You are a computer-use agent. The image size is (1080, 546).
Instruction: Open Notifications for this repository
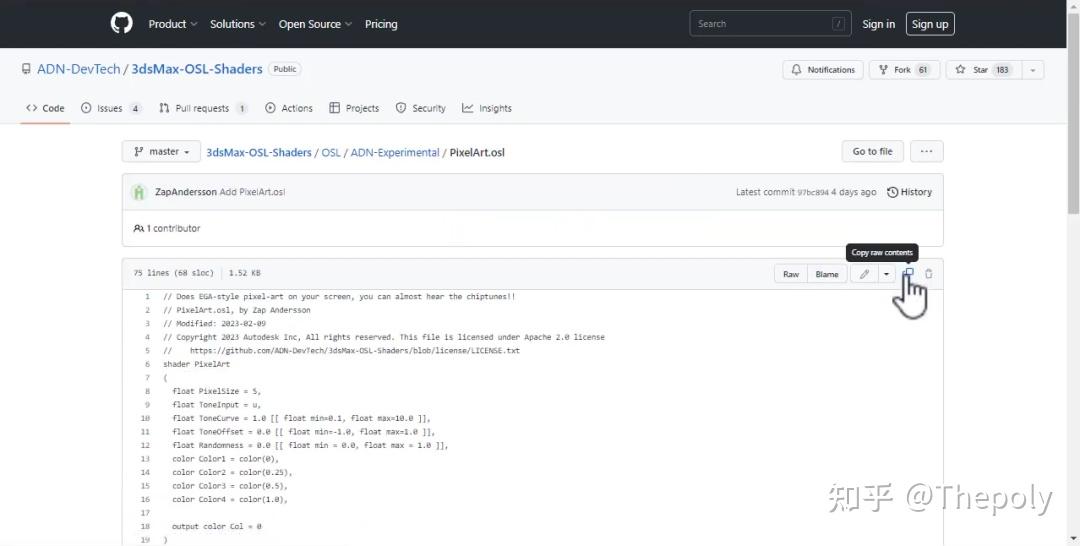(823, 70)
